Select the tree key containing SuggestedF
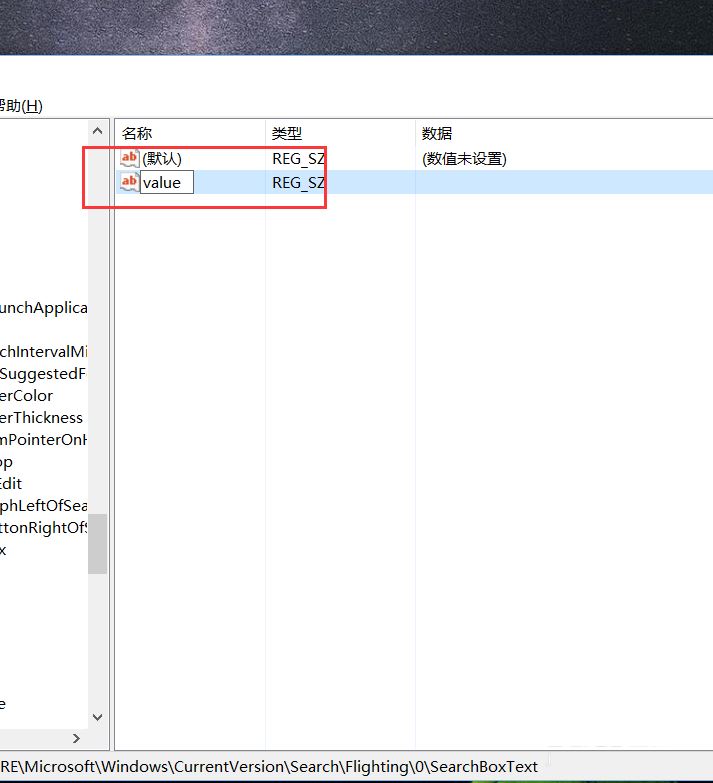The width and height of the screenshot is (713, 783). [x=44, y=374]
